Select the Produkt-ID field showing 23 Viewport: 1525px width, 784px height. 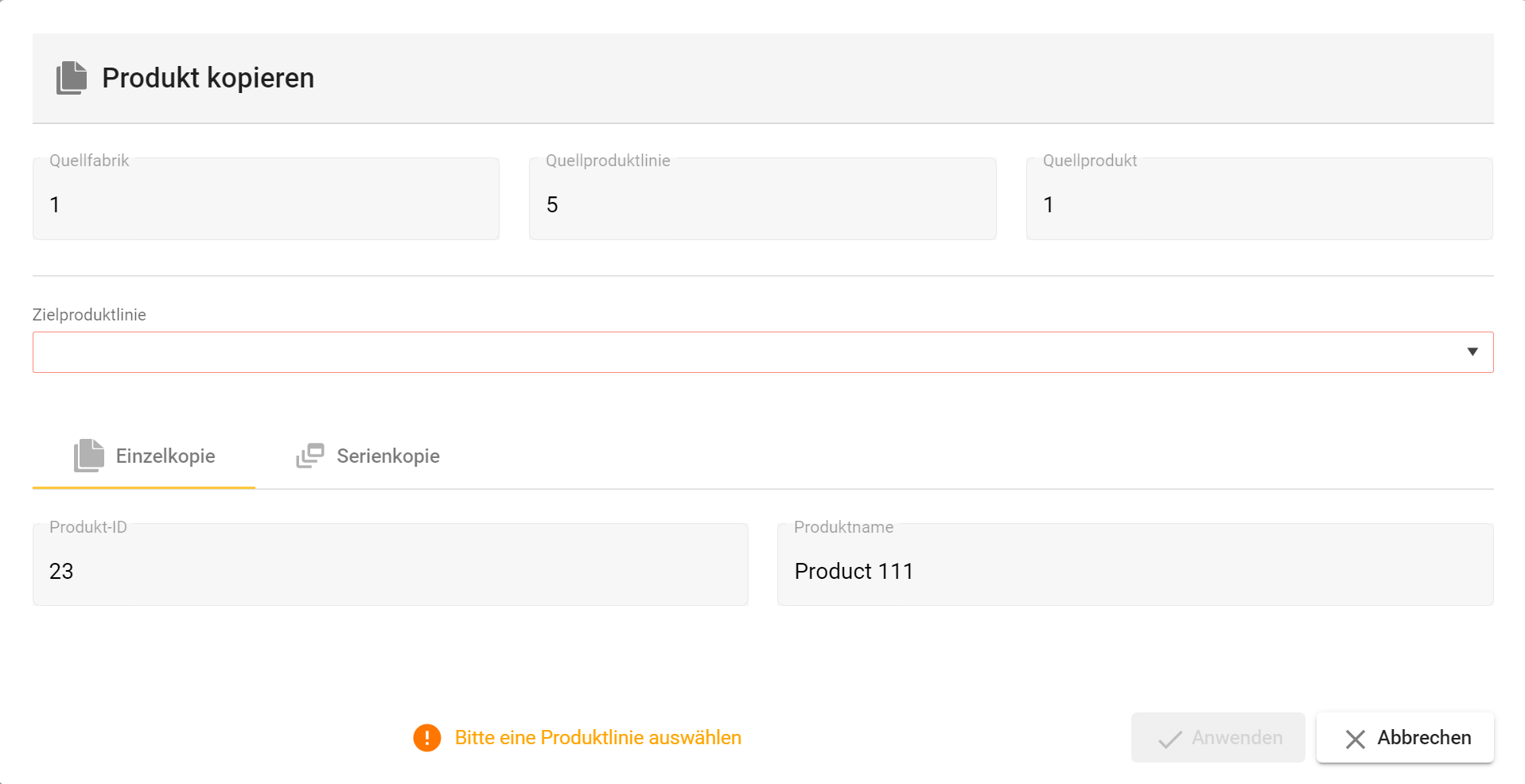click(389, 564)
